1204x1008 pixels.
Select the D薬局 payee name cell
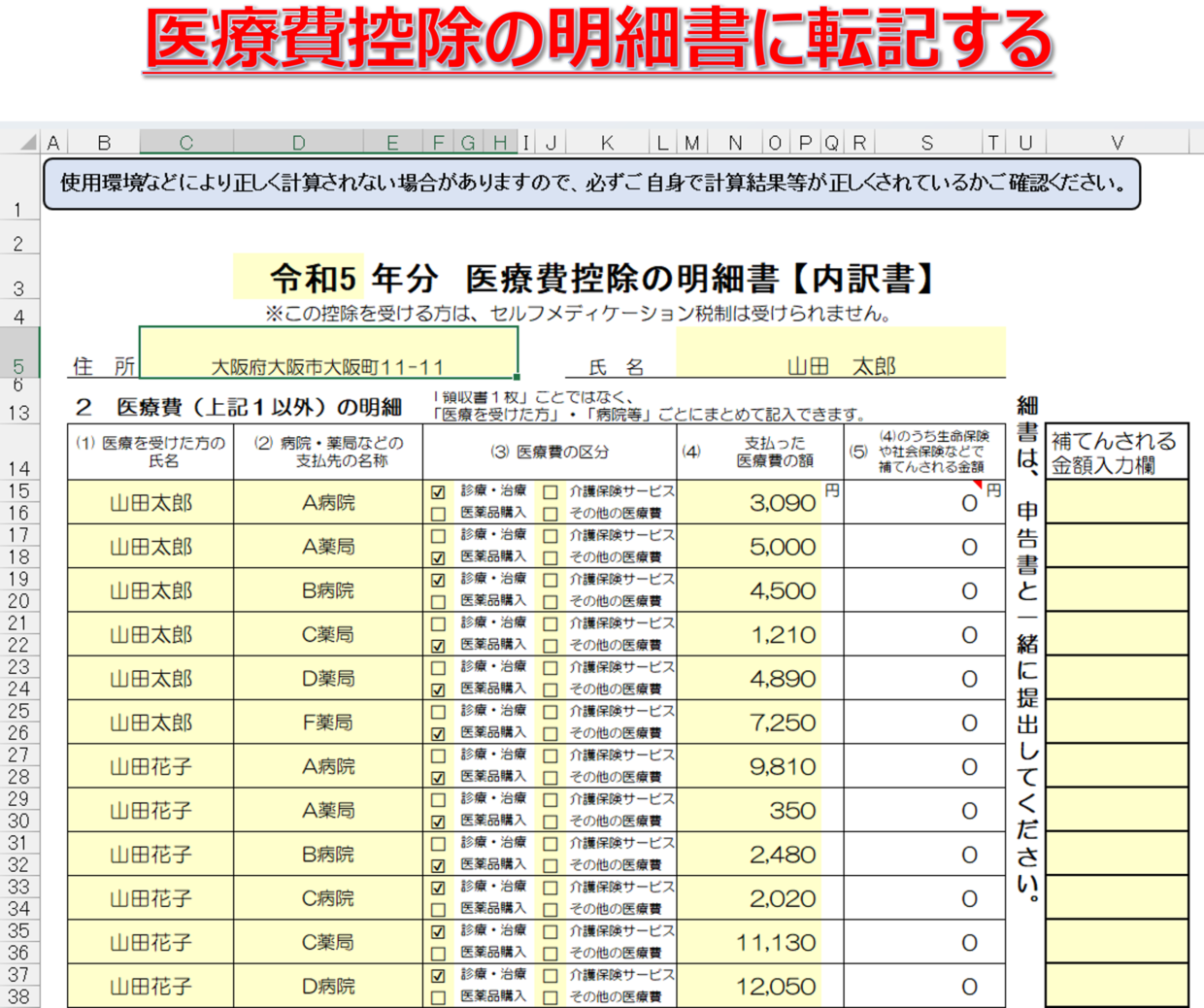328,679
